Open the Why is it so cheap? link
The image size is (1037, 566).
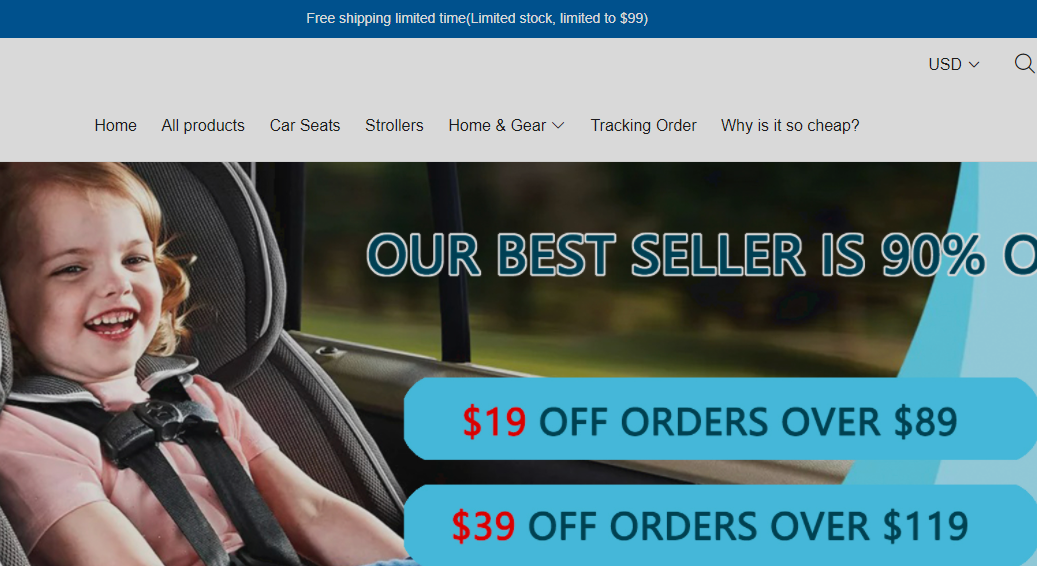[x=790, y=126]
